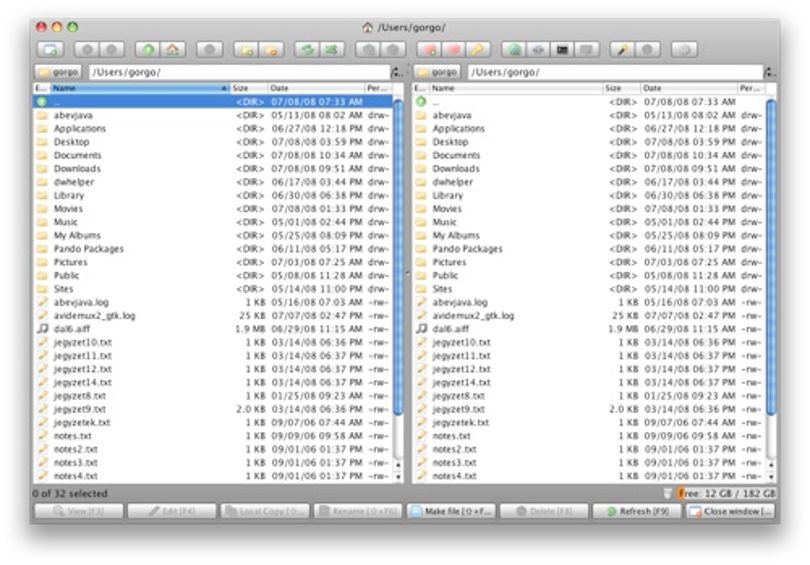Add a bookmark with the heart-plus icon
Screen dimensions: 810x565
coord(429,50)
